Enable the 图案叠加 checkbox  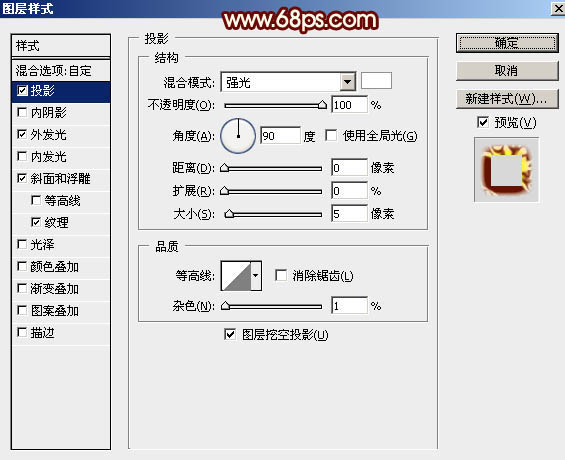point(22,311)
